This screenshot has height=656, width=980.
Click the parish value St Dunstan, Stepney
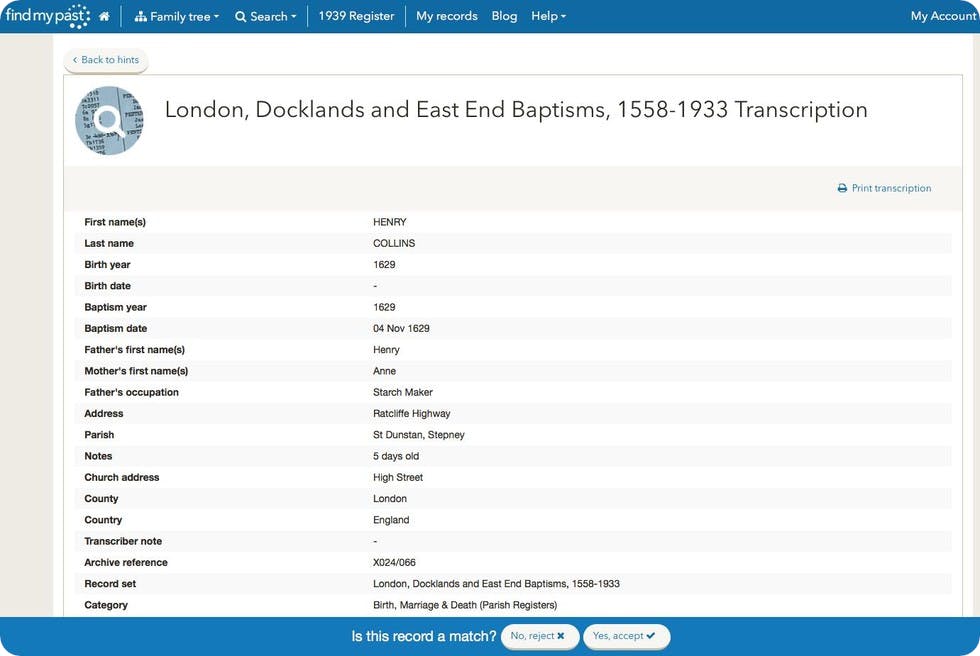pos(419,435)
